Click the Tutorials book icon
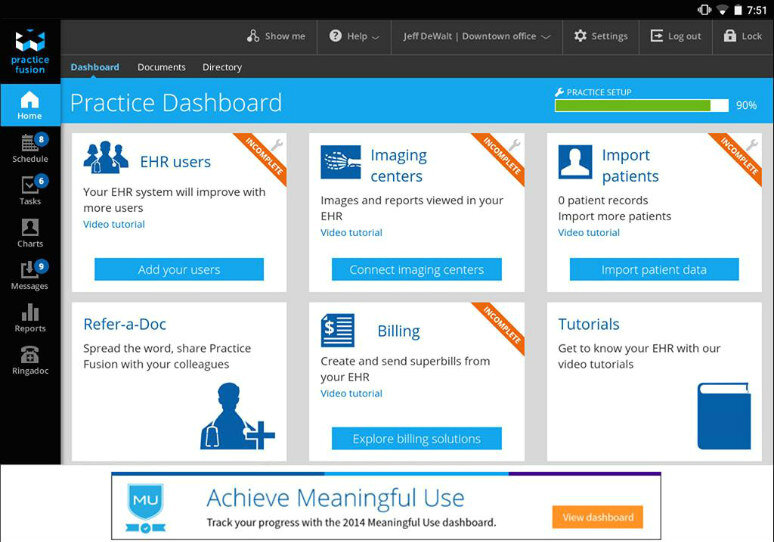774x542 pixels. point(724,415)
